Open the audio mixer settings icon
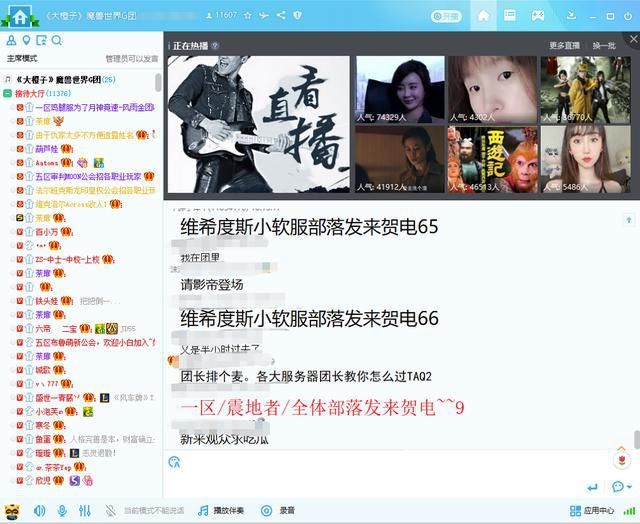This screenshot has width=640, height=524. click(84, 511)
